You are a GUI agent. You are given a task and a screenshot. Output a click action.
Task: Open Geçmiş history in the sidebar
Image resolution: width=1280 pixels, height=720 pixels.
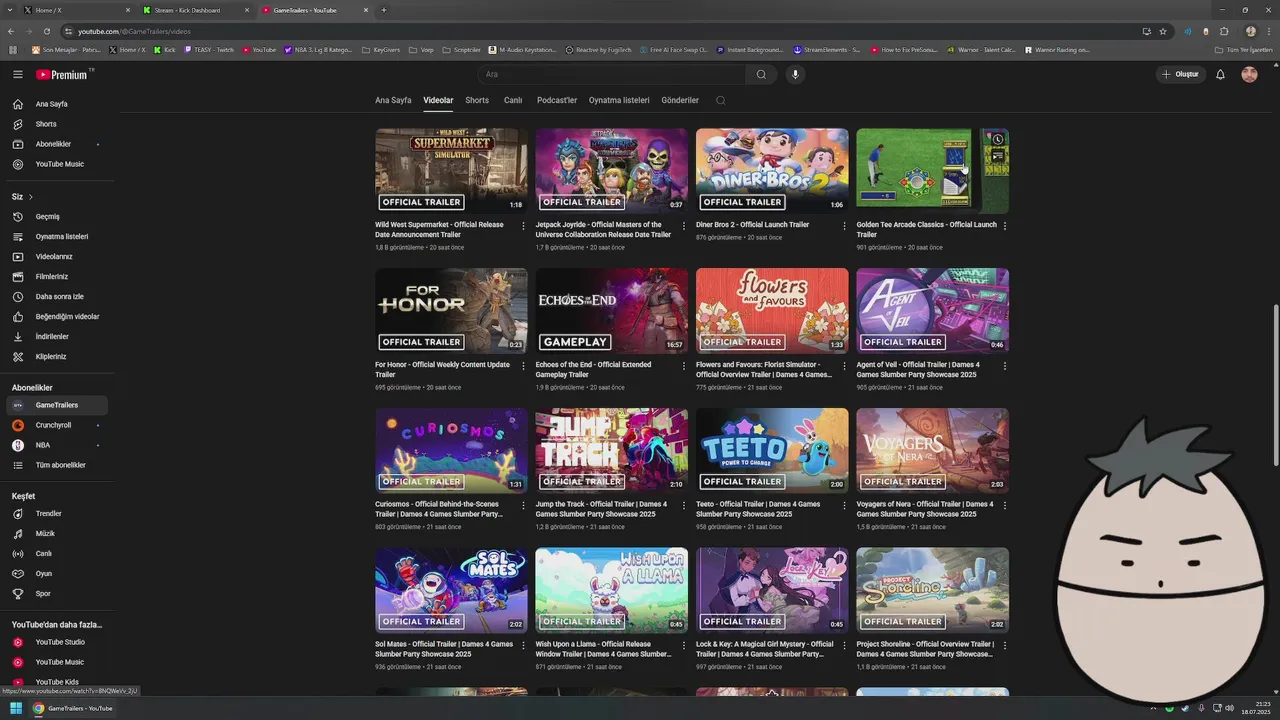(57, 217)
